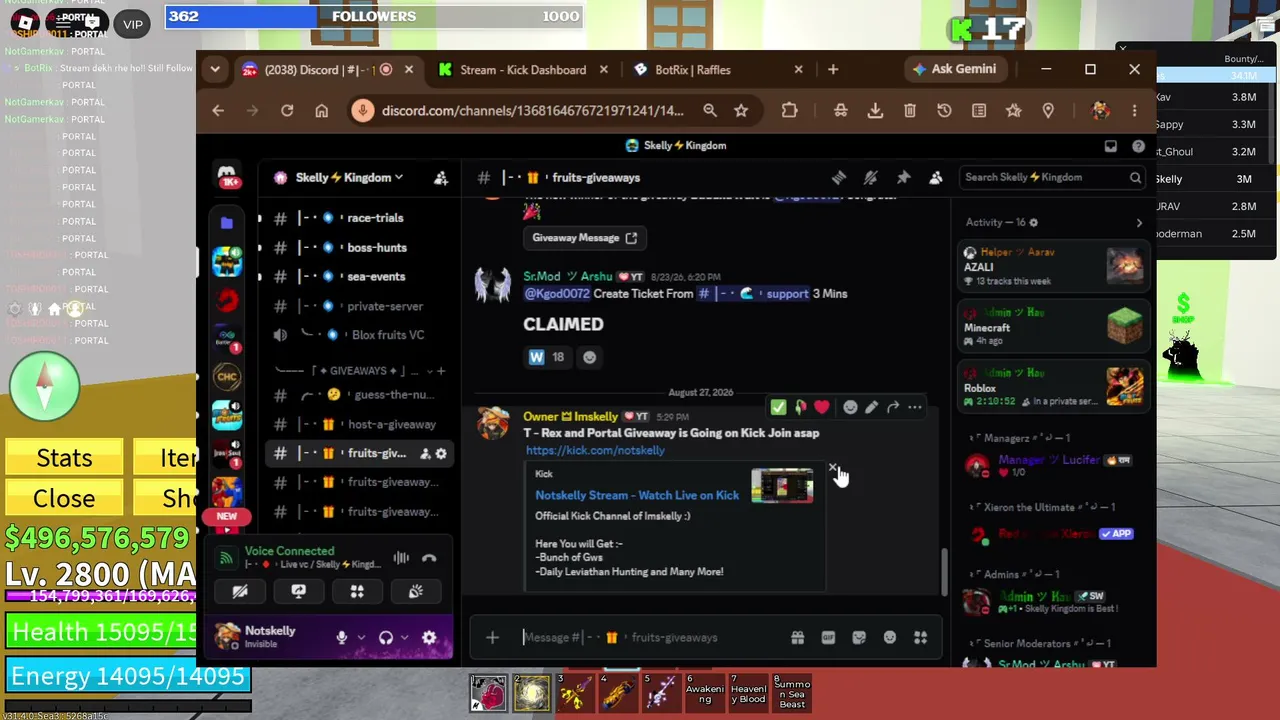The height and width of the screenshot is (720, 1280).
Task: Open Chrome tab search dropdown
Action: coord(215,69)
